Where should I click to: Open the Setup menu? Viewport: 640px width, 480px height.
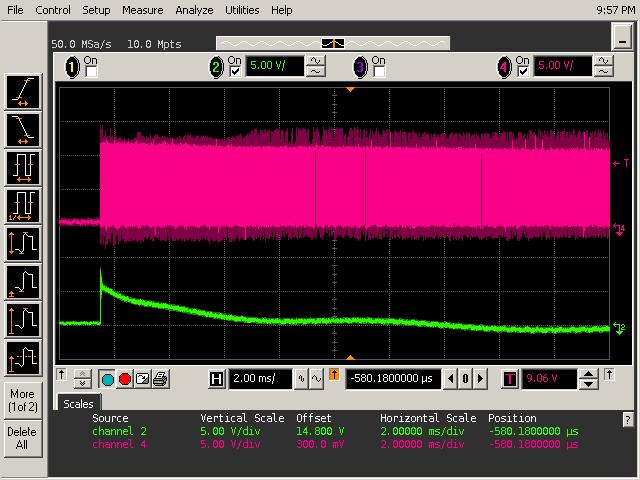pos(96,10)
